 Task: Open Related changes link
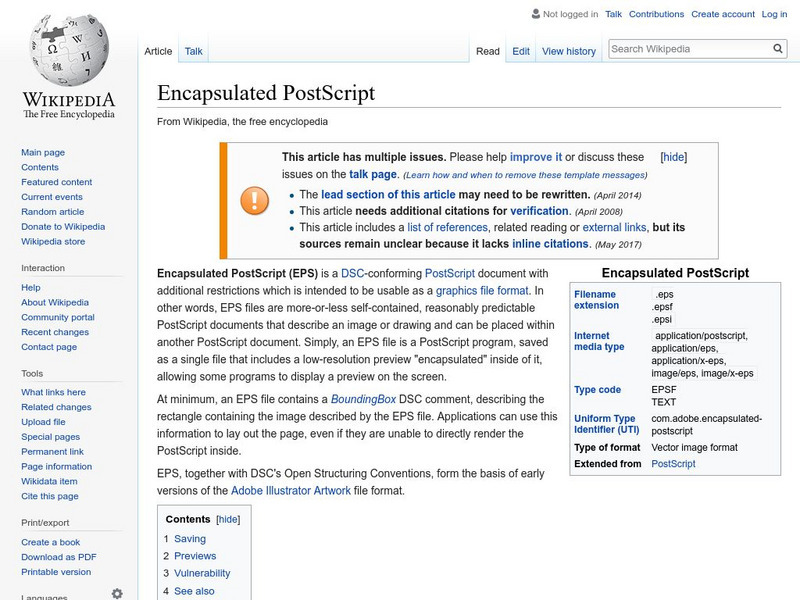pyautogui.click(x=56, y=407)
